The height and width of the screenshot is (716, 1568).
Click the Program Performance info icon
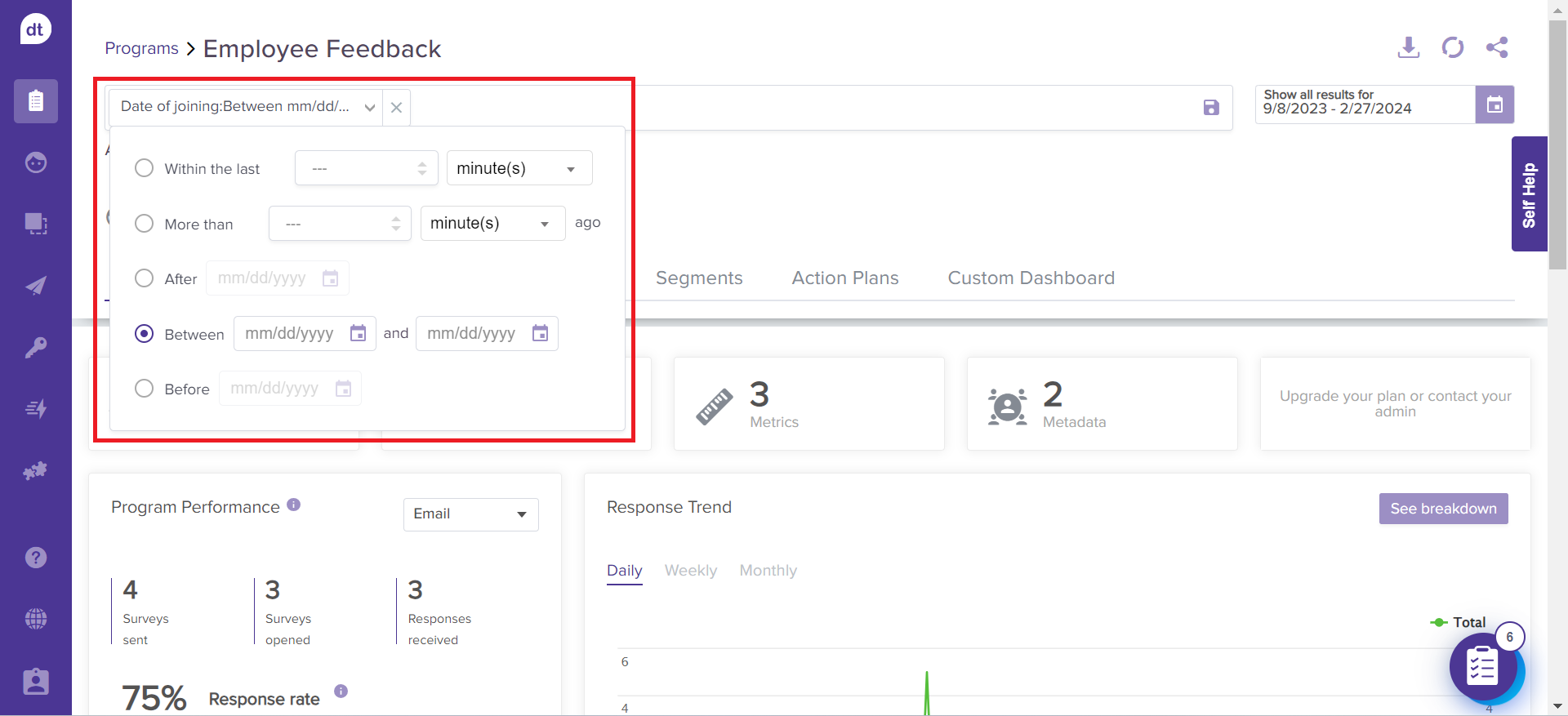[294, 505]
